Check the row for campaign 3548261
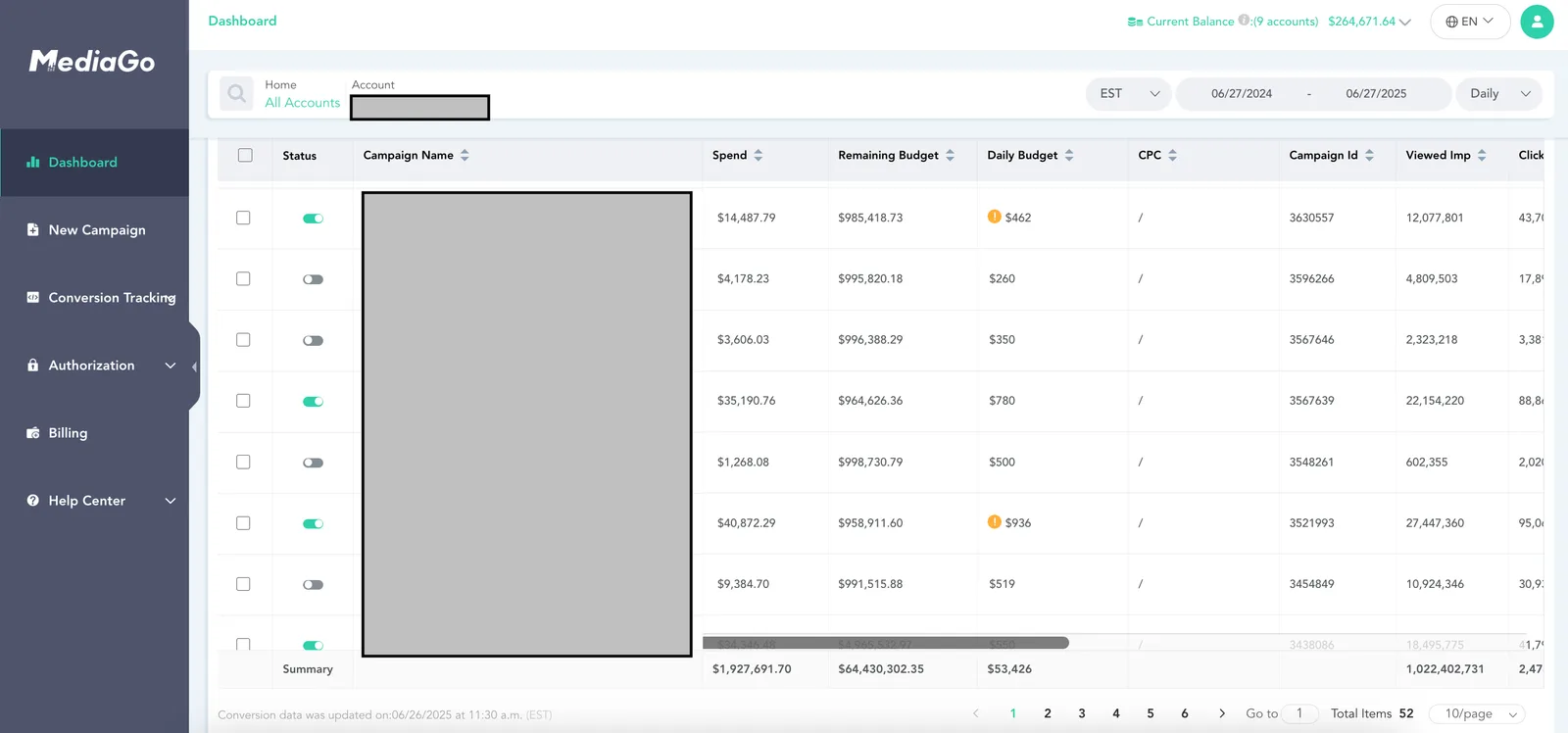The width and height of the screenshot is (1568, 733). [x=243, y=462]
